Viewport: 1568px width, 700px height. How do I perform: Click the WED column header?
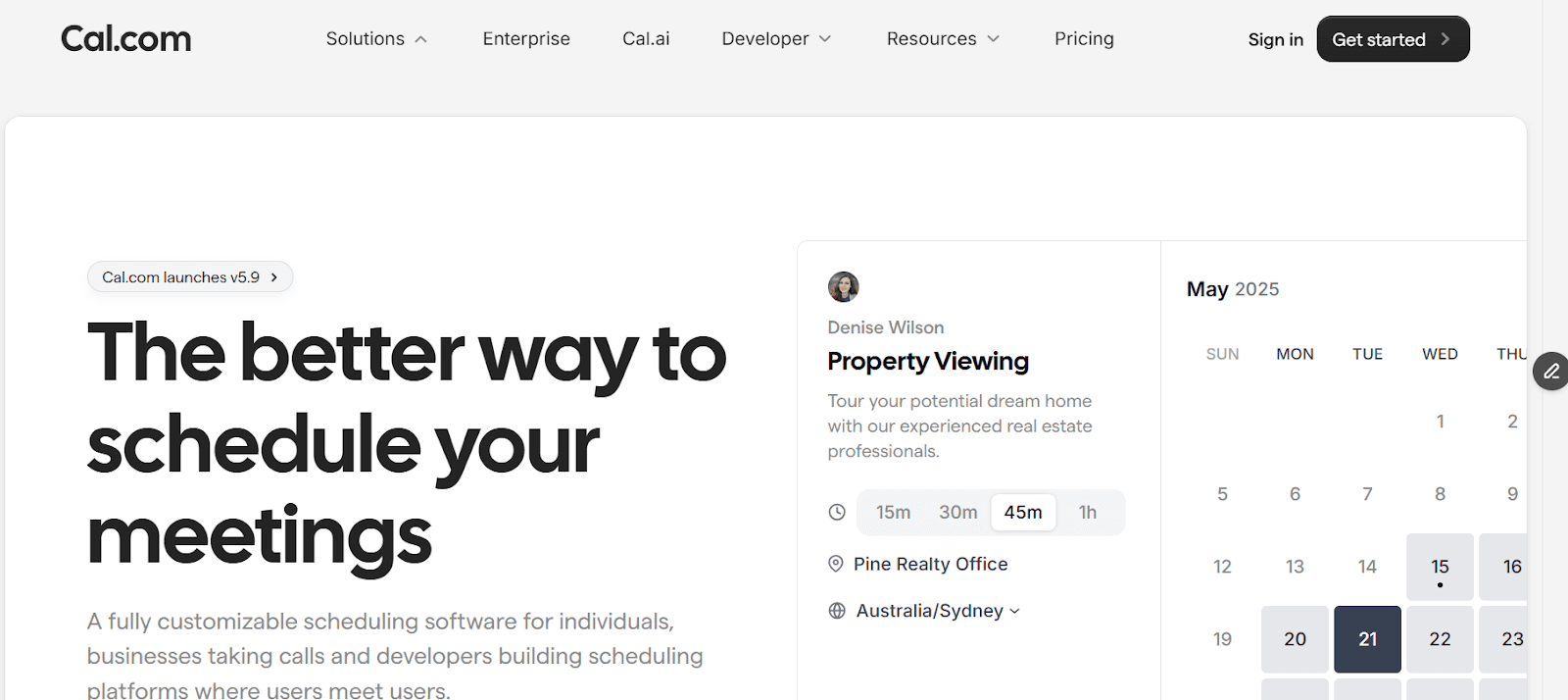pyautogui.click(x=1440, y=354)
